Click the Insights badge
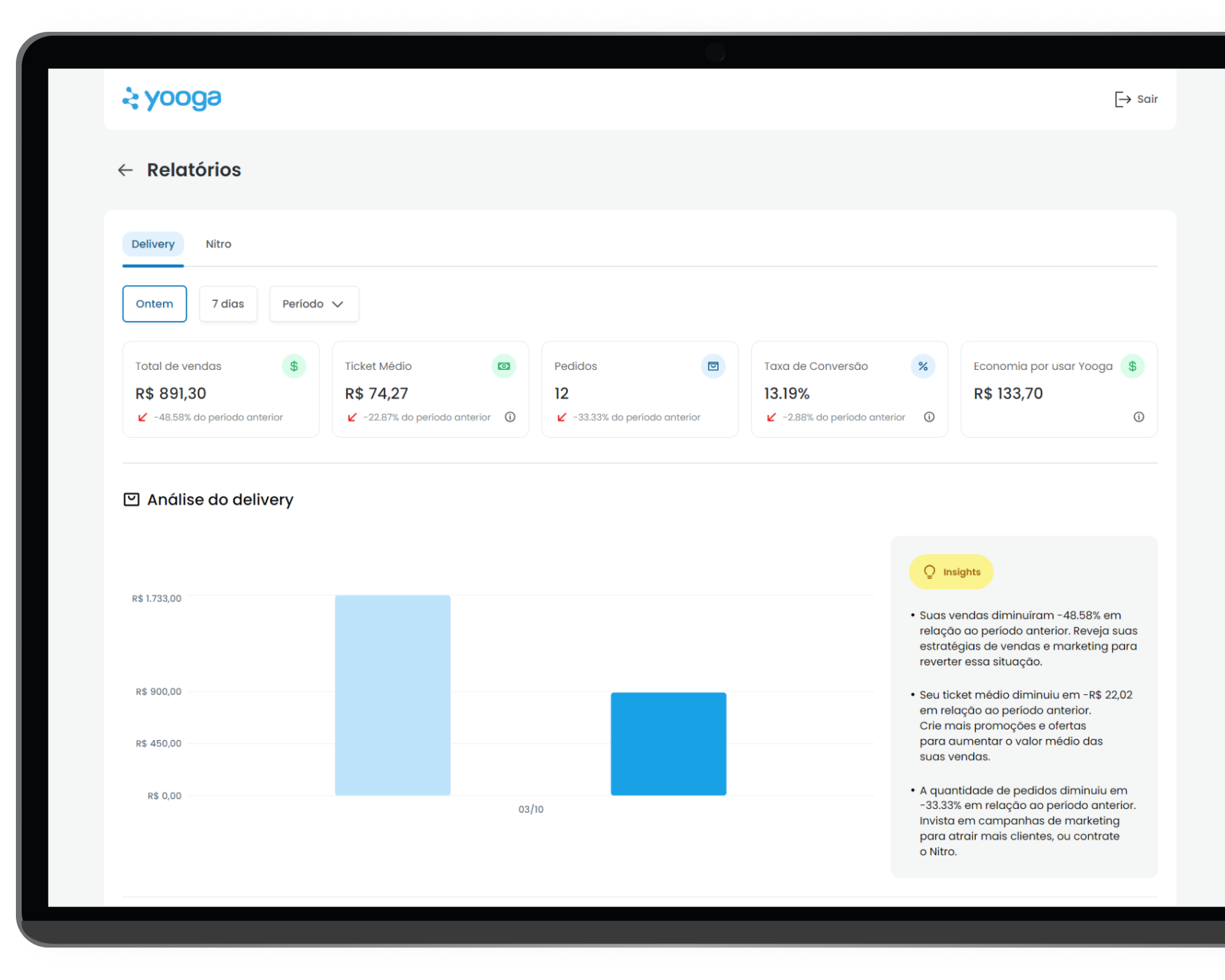Viewport: 1225px width, 980px height. 951,572
